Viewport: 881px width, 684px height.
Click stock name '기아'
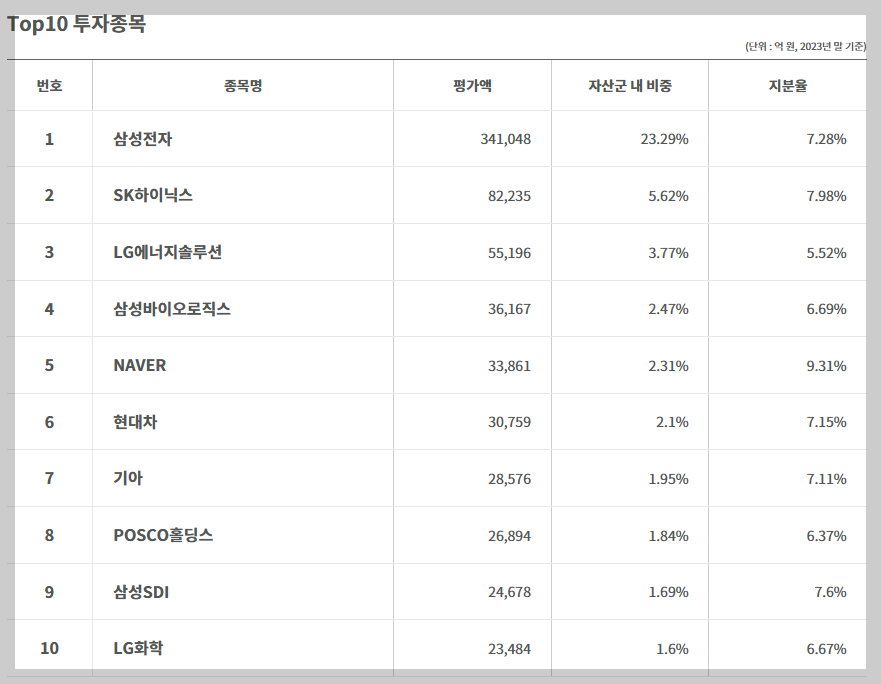[128, 478]
